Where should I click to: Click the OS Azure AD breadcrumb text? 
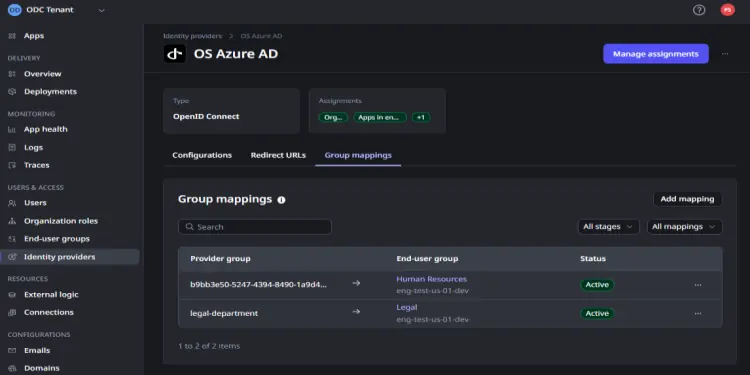[261, 36]
